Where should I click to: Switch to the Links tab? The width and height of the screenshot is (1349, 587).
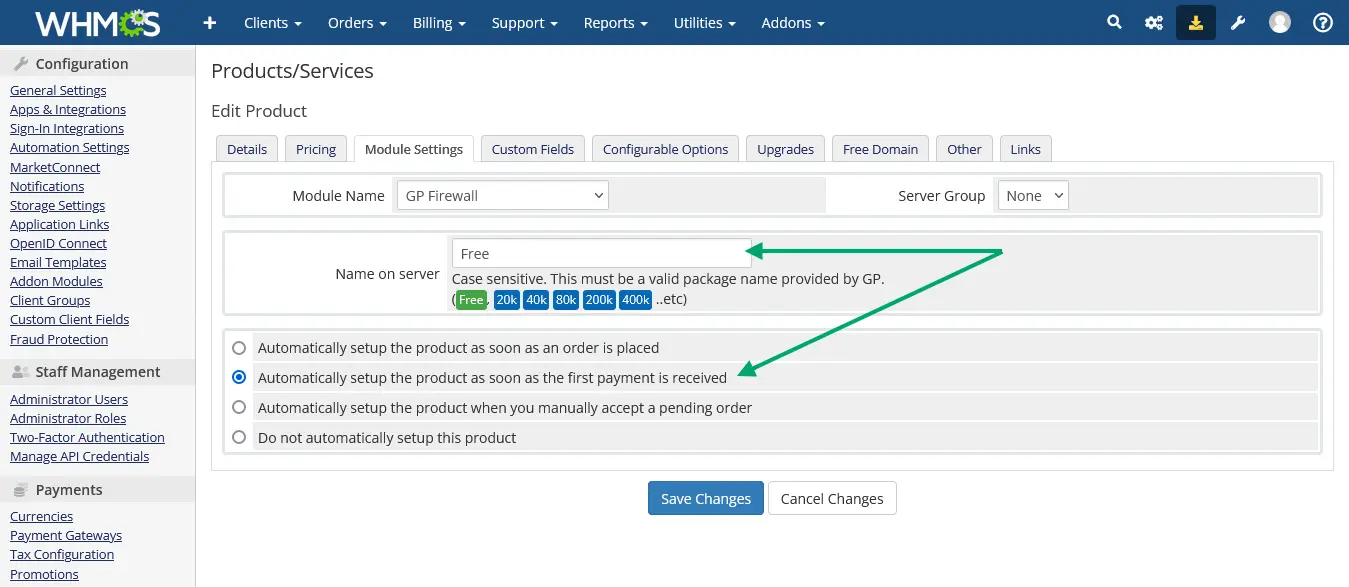tap(1026, 149)
